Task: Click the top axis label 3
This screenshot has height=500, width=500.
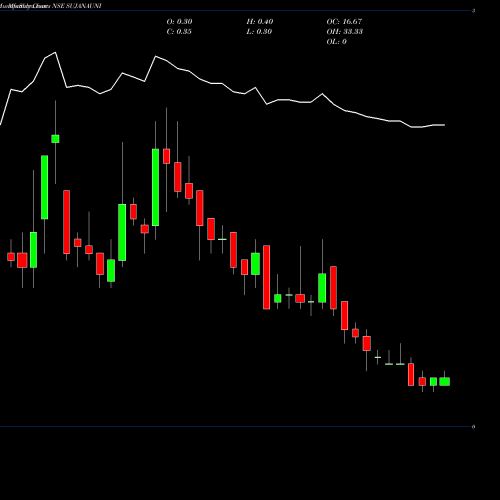Action: pyautogui.click(x=473, y=11)
